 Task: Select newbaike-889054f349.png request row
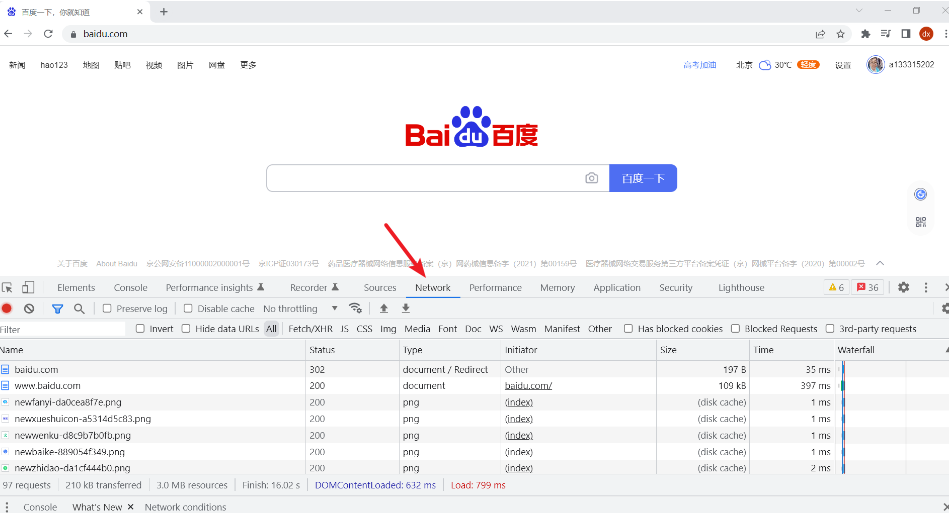[x=476, y=452]
